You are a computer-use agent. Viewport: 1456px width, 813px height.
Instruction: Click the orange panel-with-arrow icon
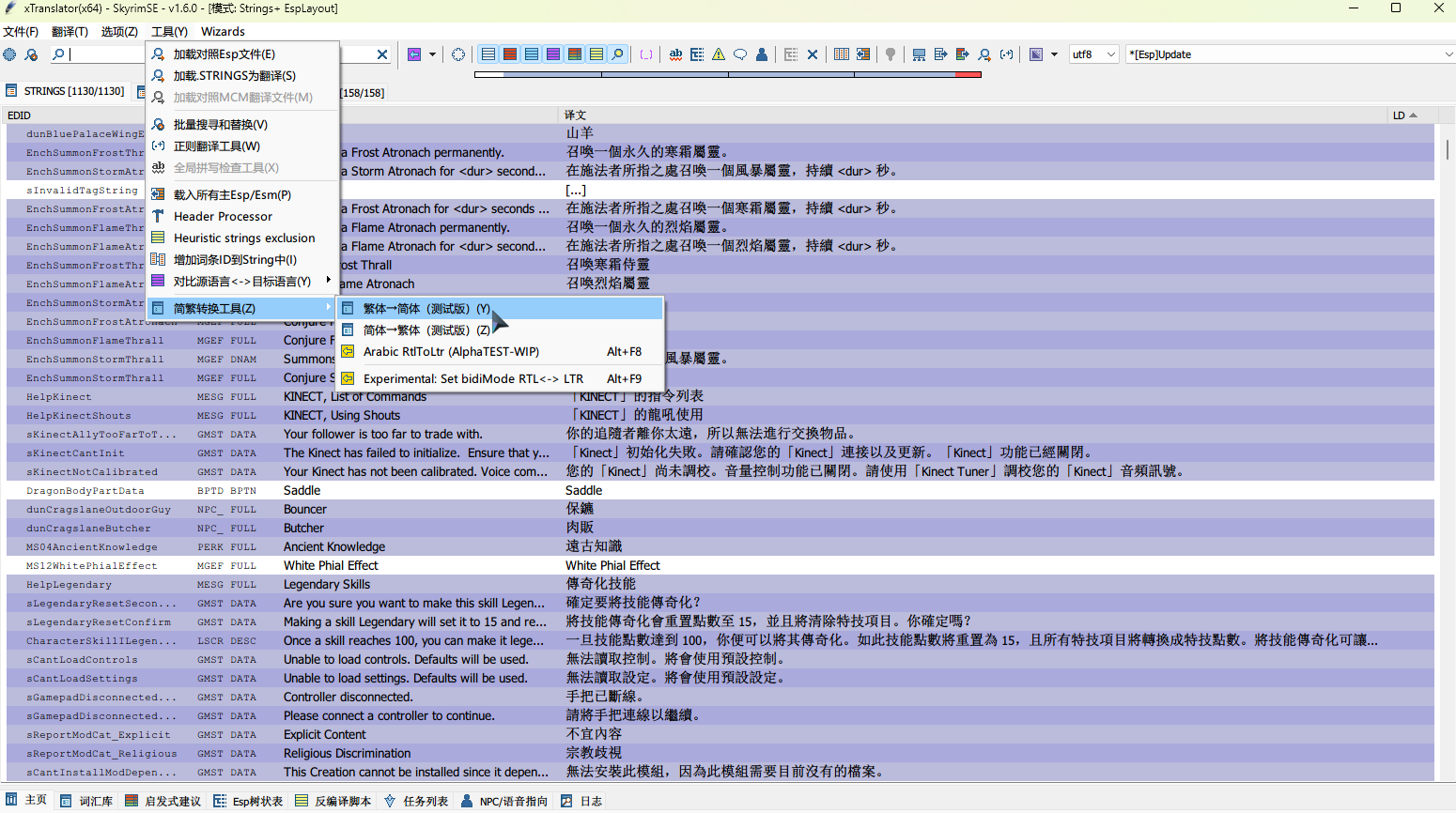click(x=863, y=54)
